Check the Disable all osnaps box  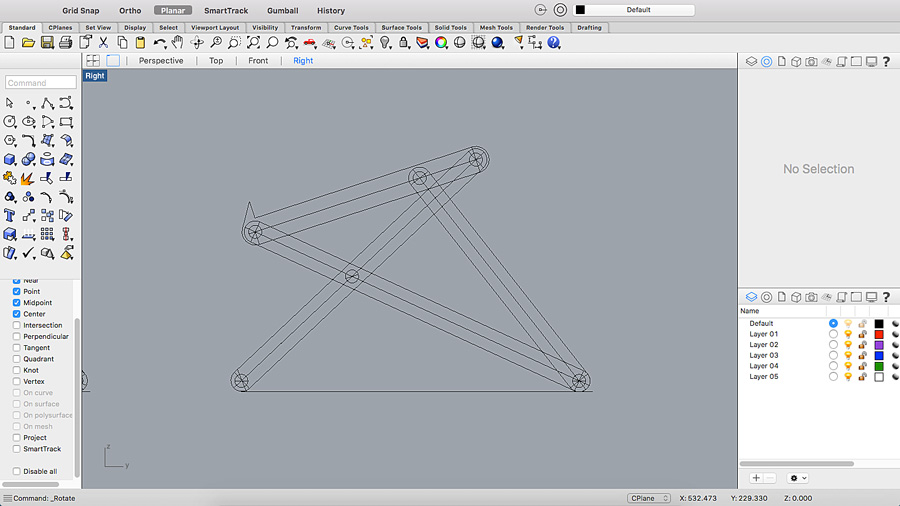tap(17, 471)
